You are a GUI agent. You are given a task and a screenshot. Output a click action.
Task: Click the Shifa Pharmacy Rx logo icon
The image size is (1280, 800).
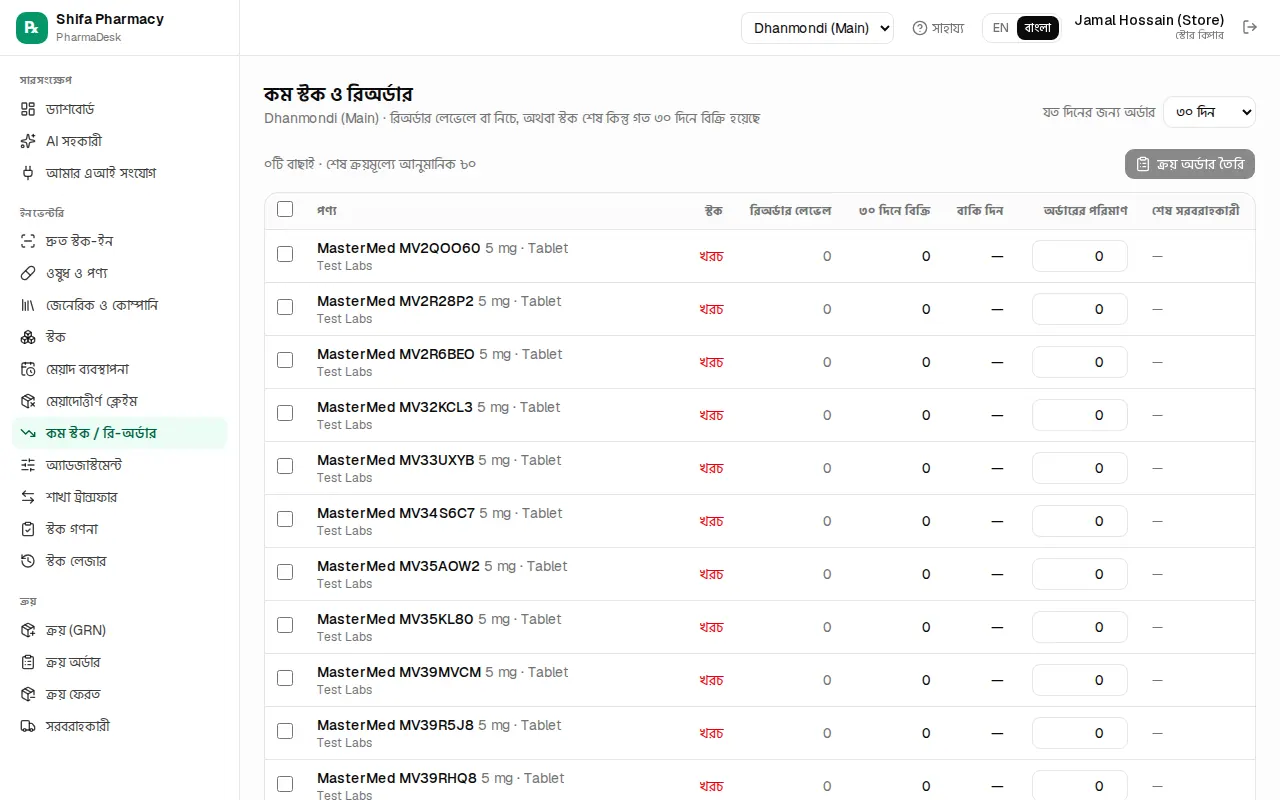(32, 28)
